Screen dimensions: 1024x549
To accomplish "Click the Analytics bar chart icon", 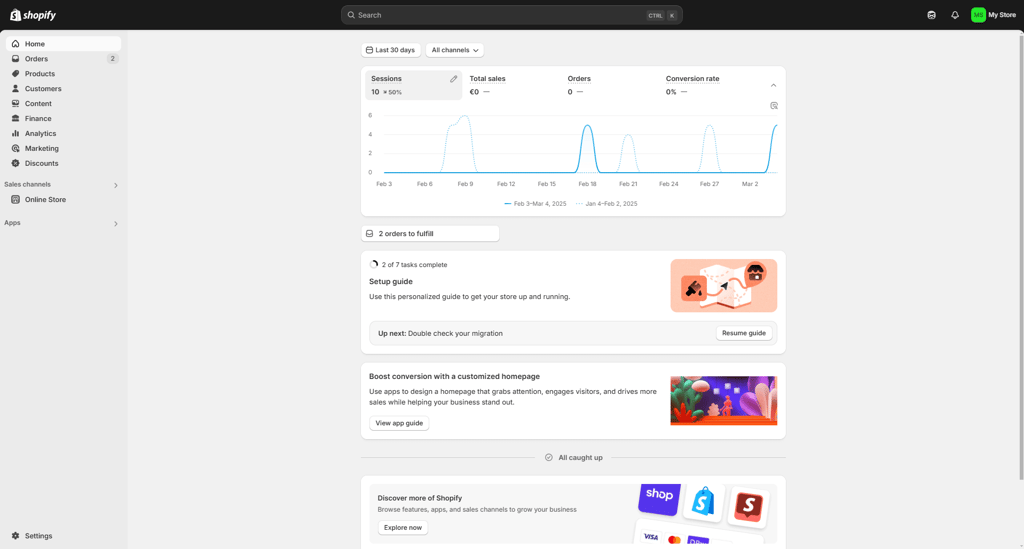I will click(16, 133).
